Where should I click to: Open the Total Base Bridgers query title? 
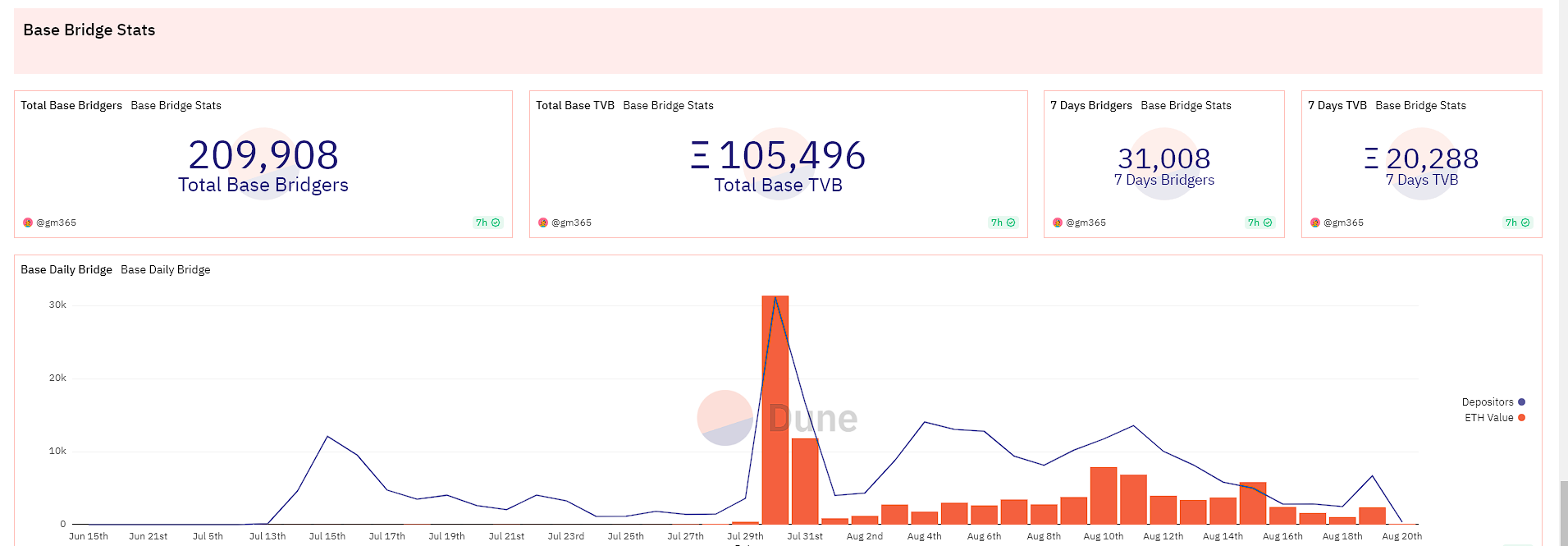pyautogui.click(x=71, y=105)
